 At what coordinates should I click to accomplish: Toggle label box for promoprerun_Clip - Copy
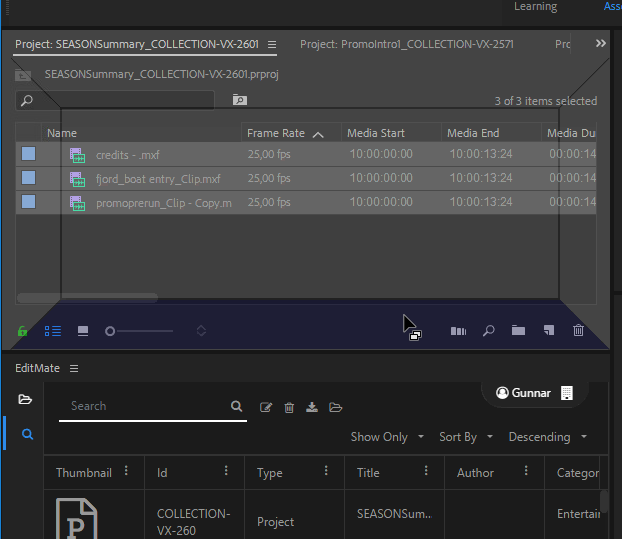tap(29, 202)
